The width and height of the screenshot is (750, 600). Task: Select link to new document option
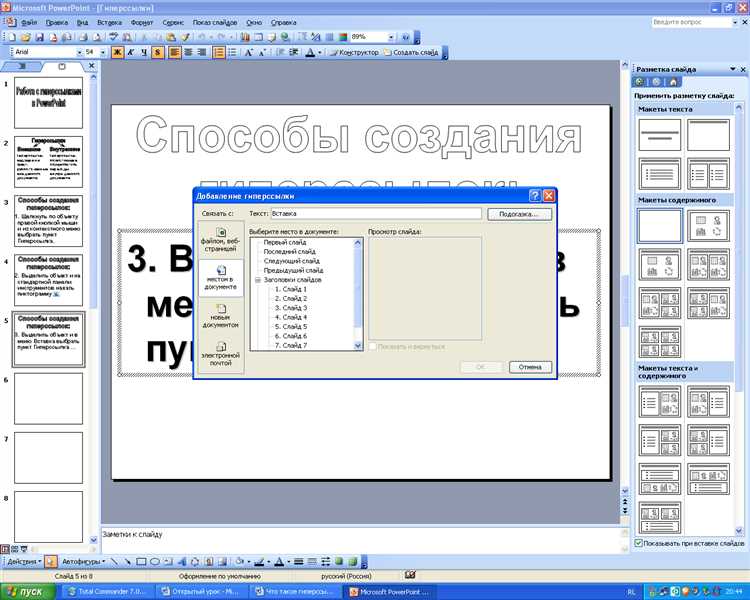pyautogui.click(x=221, y=316)
